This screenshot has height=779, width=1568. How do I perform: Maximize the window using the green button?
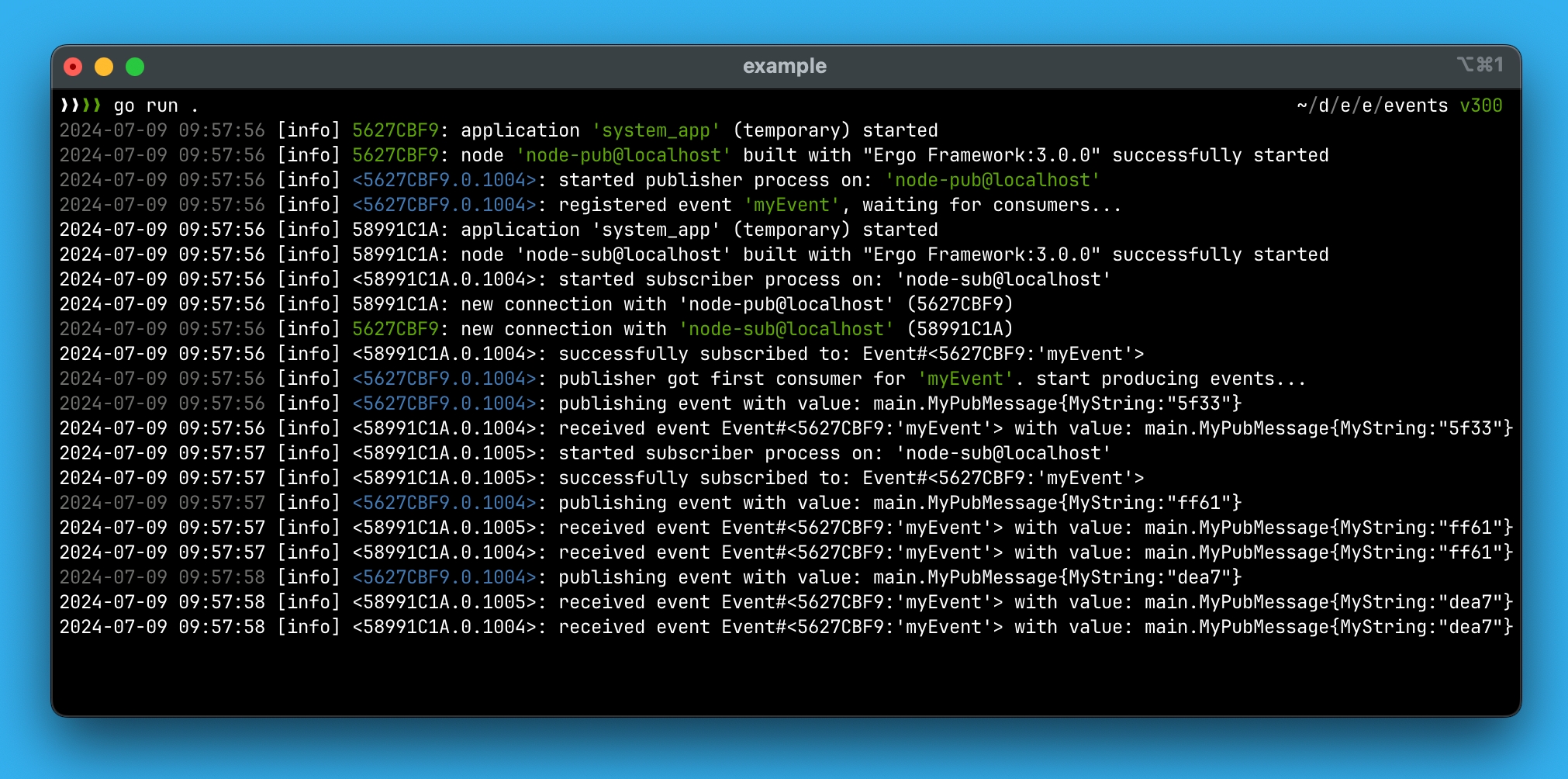coord(135,67)
